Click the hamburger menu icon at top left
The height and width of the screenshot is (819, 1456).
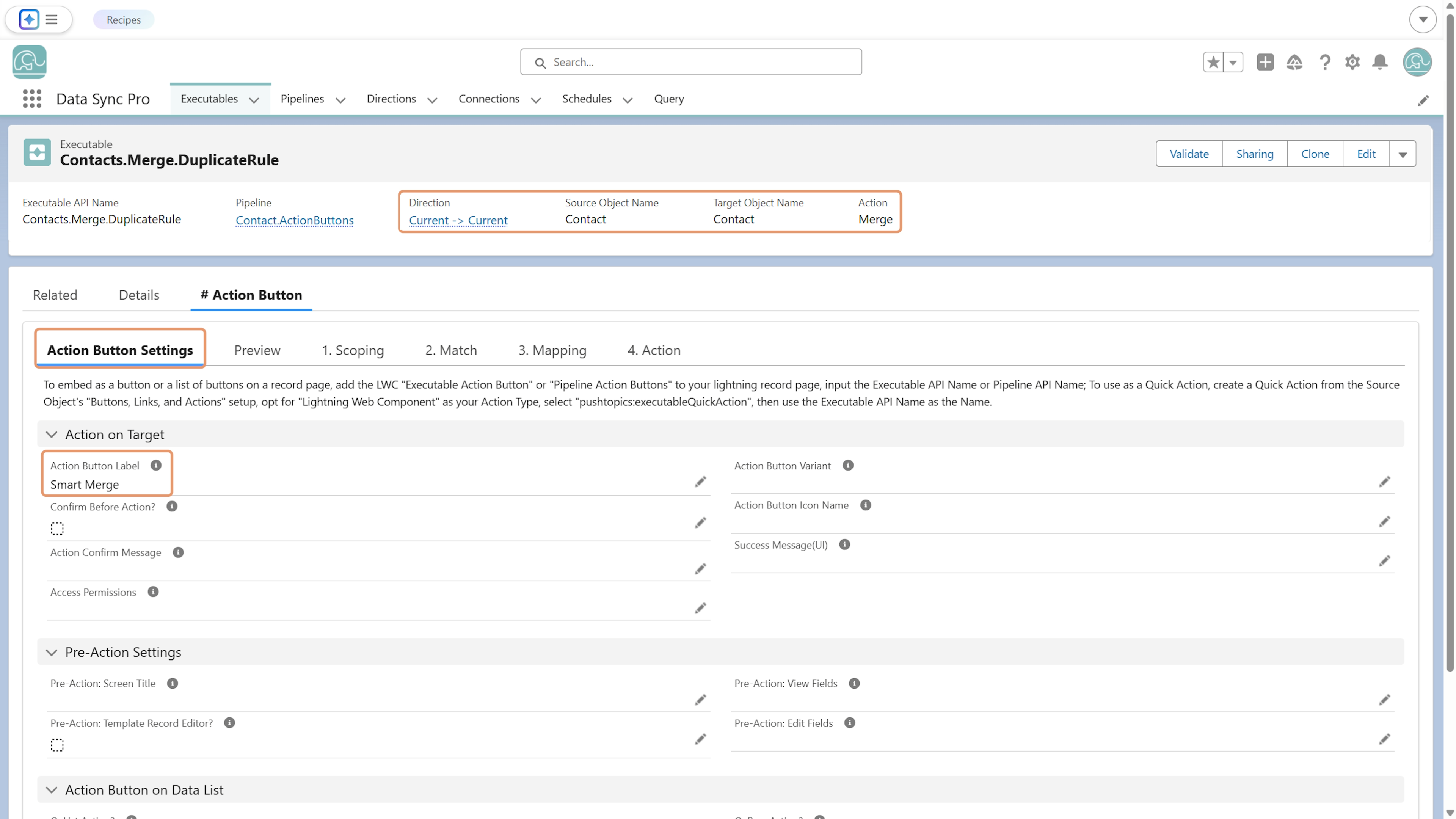tap(52, 20)
